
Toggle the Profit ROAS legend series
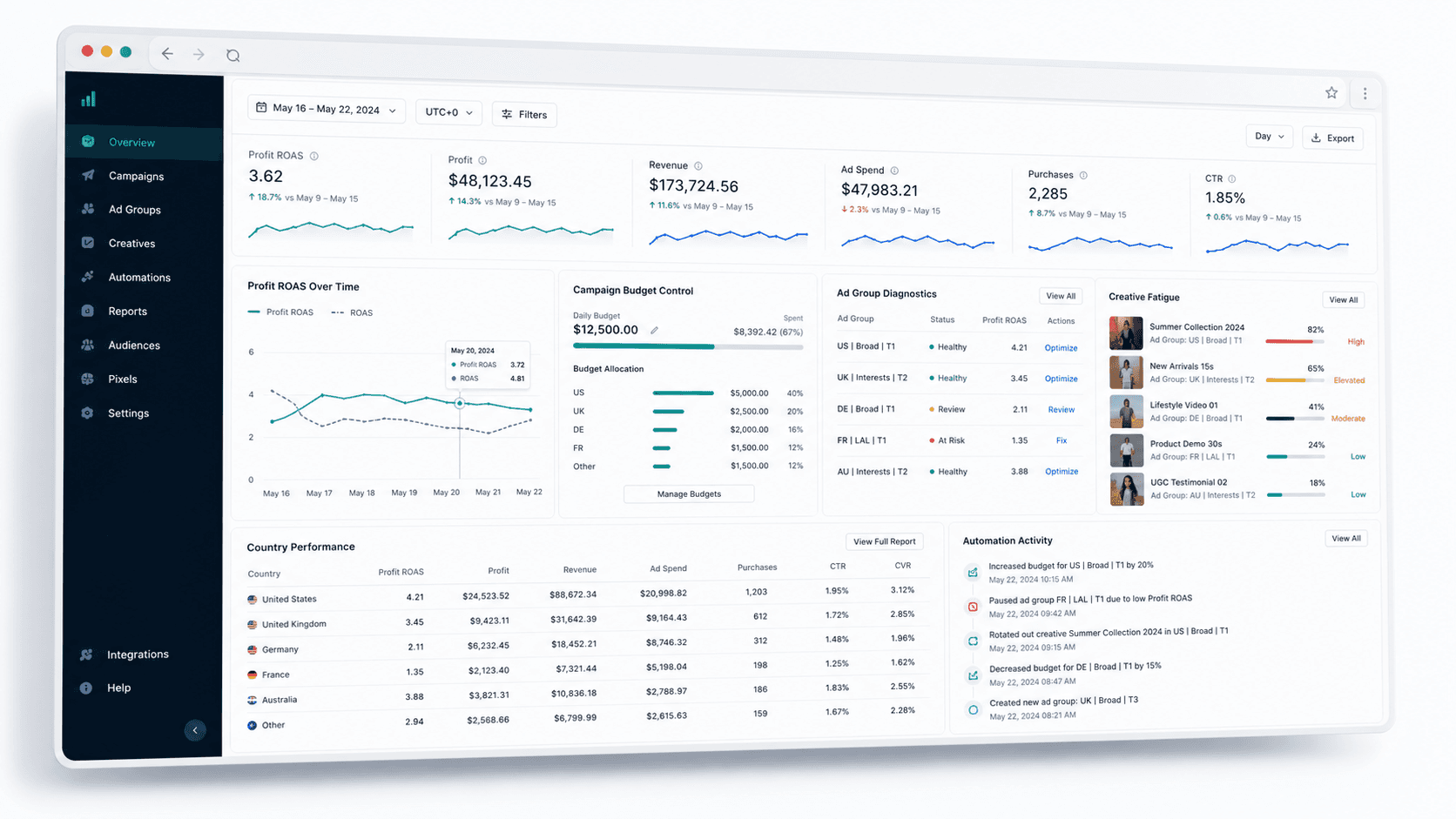280,312
